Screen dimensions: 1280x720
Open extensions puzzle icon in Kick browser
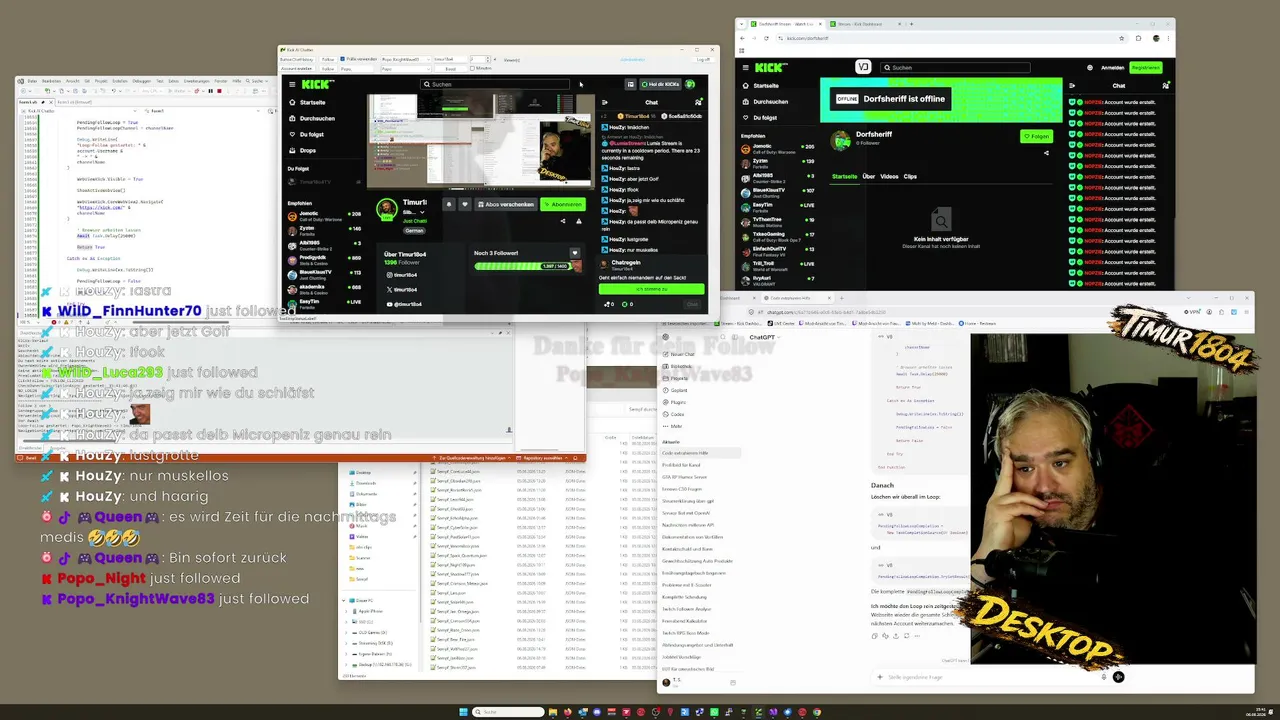point(1138,38)
